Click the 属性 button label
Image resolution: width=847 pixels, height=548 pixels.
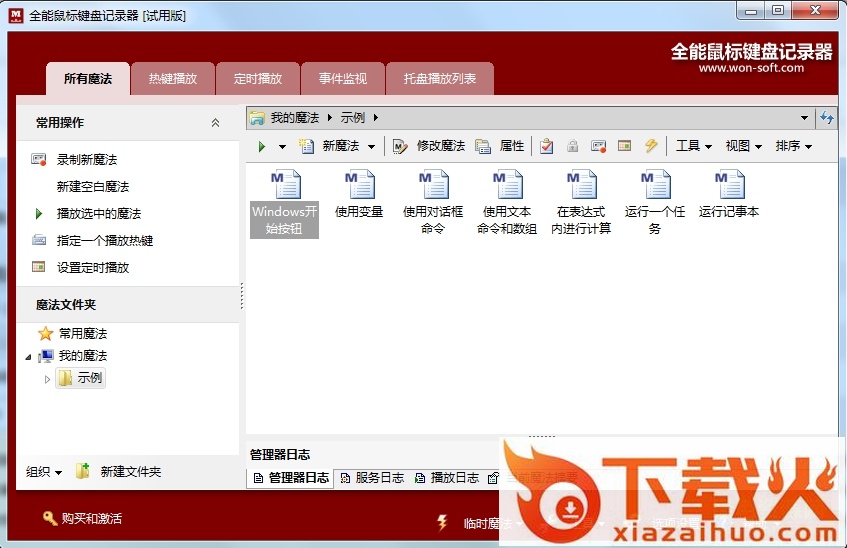click(512, 146)
